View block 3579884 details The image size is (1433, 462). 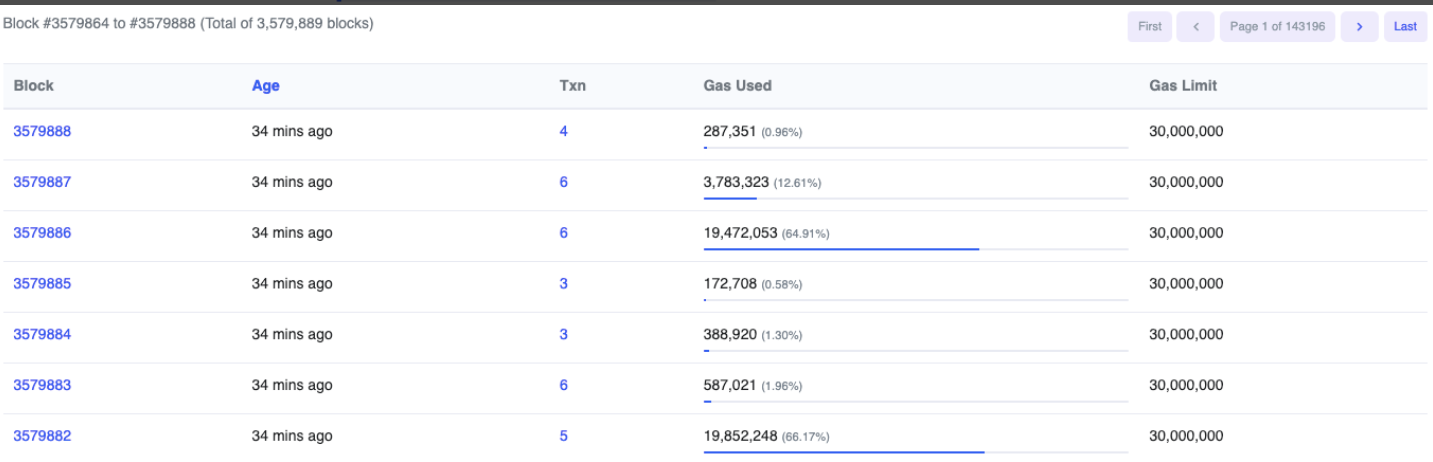coord(42,335)
